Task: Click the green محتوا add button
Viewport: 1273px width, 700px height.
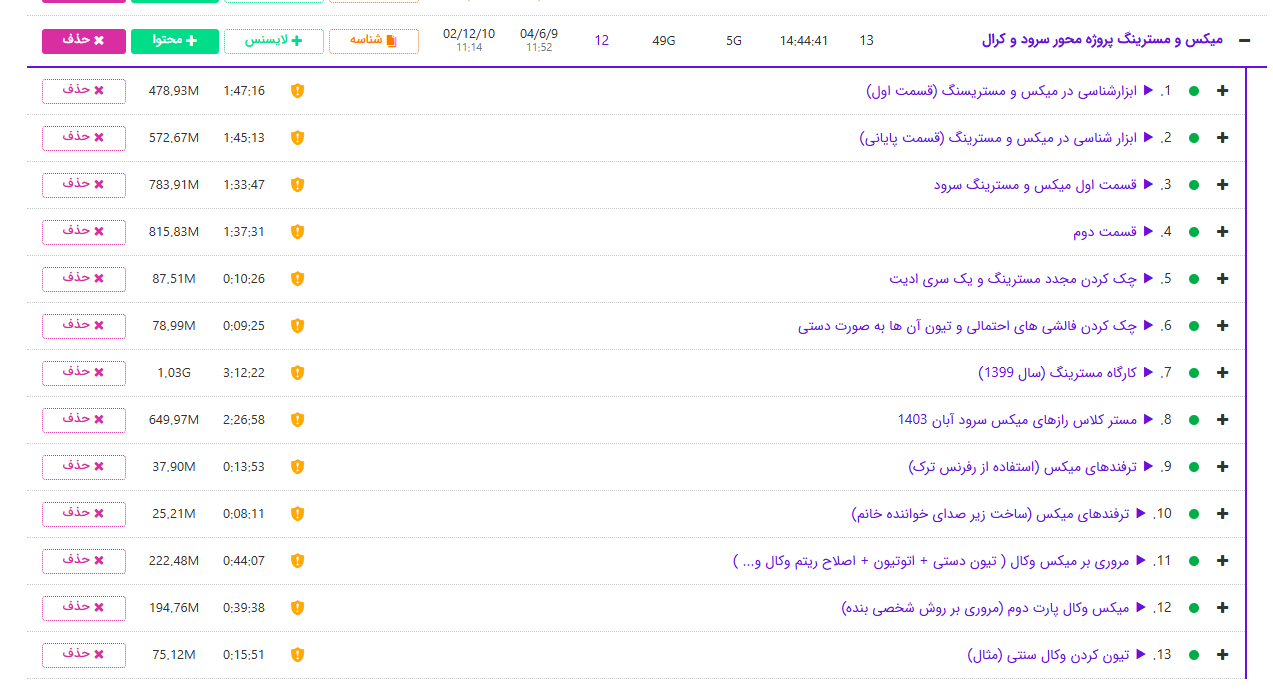Action: point(175,41)
